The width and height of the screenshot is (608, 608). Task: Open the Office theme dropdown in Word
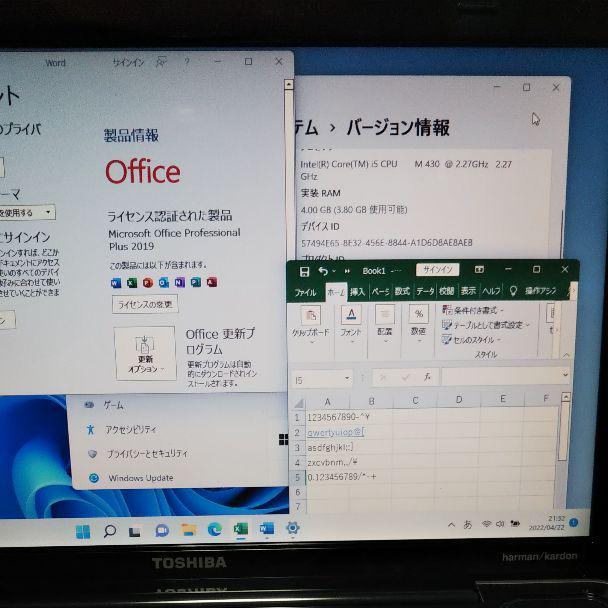[x=48, y=212]
